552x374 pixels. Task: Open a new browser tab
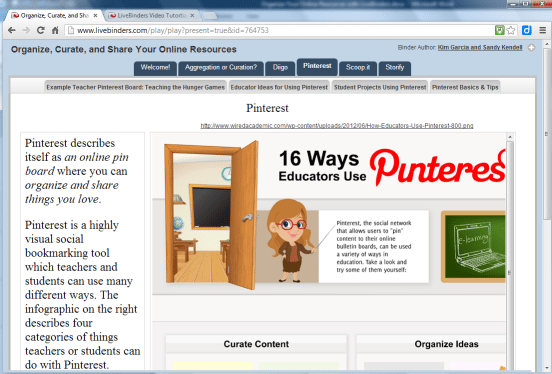pyautogui.click(x=210, y=16)
